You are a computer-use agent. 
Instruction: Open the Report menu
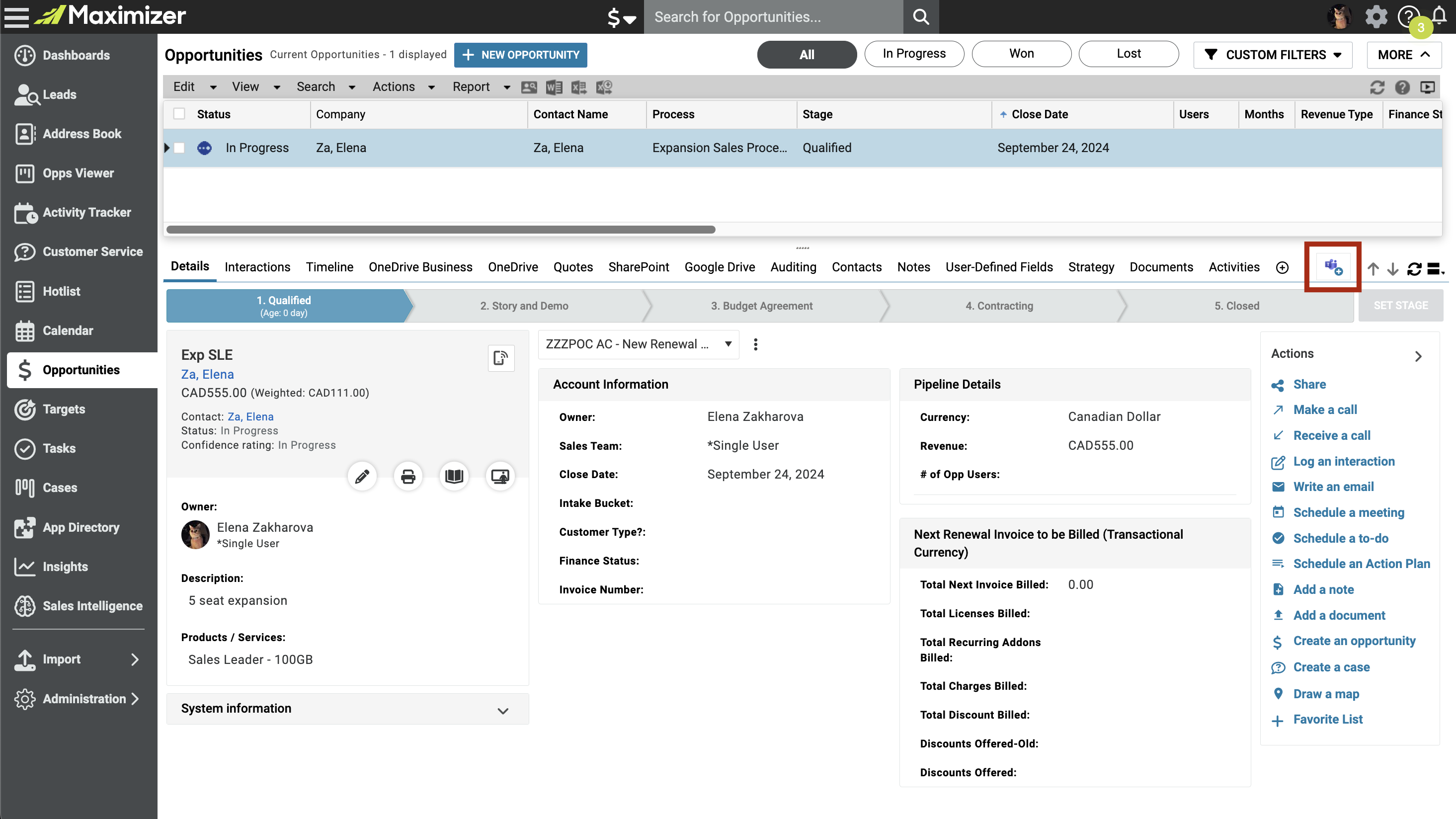(x=481, y=86)
